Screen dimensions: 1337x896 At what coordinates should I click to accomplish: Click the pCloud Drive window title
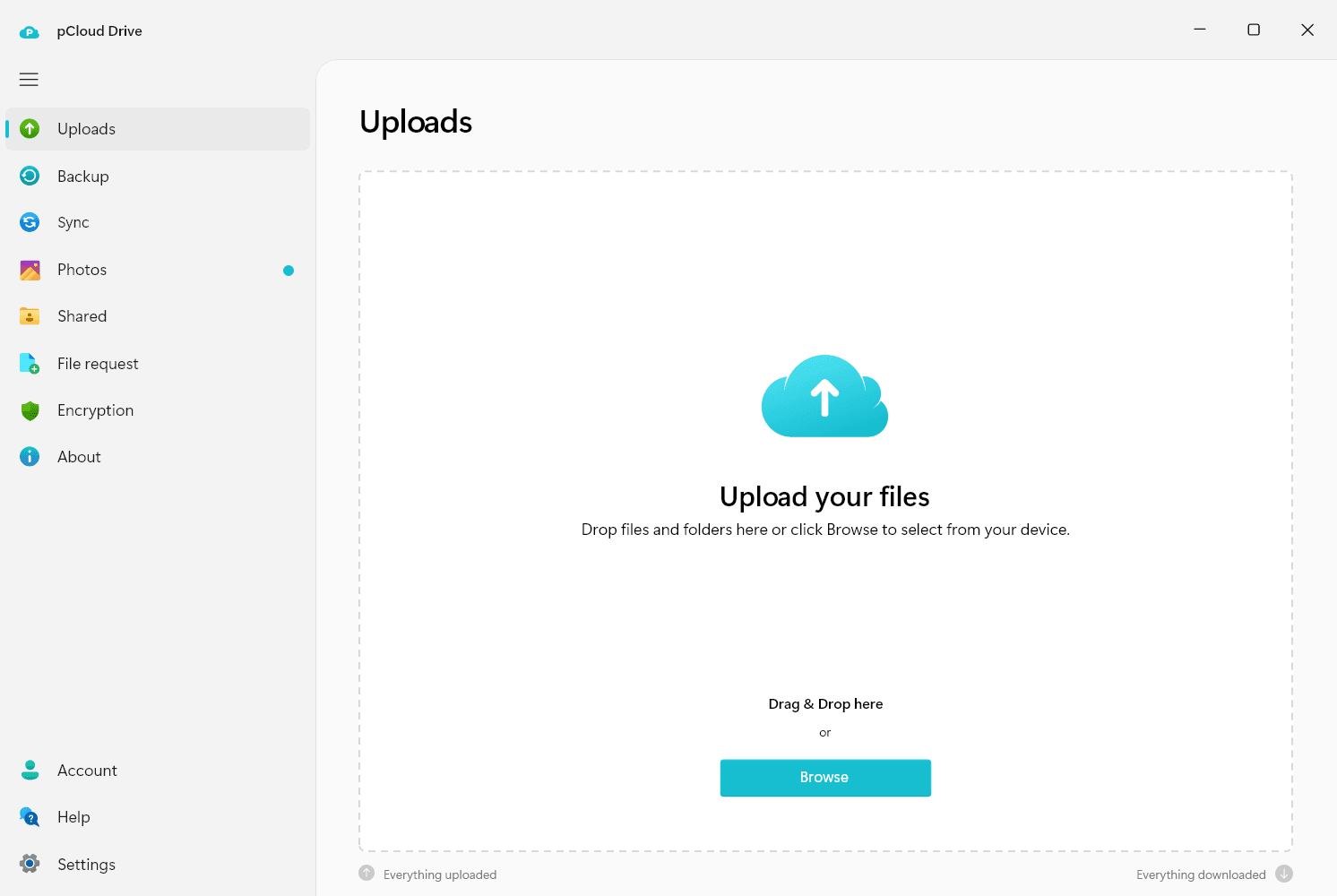(x=99, y=31)
